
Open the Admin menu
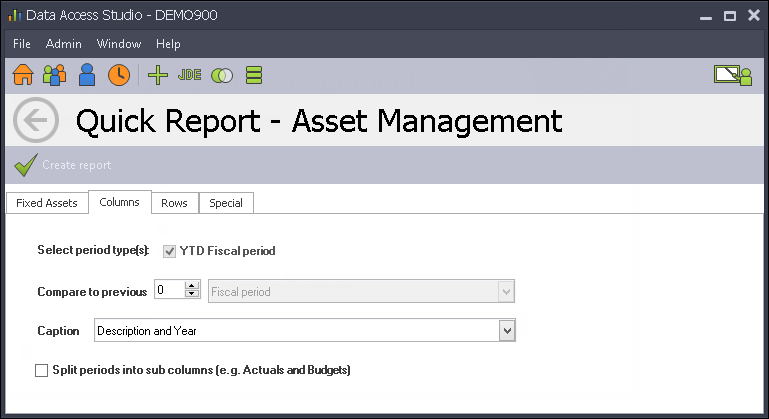click(x=63, y=44)
